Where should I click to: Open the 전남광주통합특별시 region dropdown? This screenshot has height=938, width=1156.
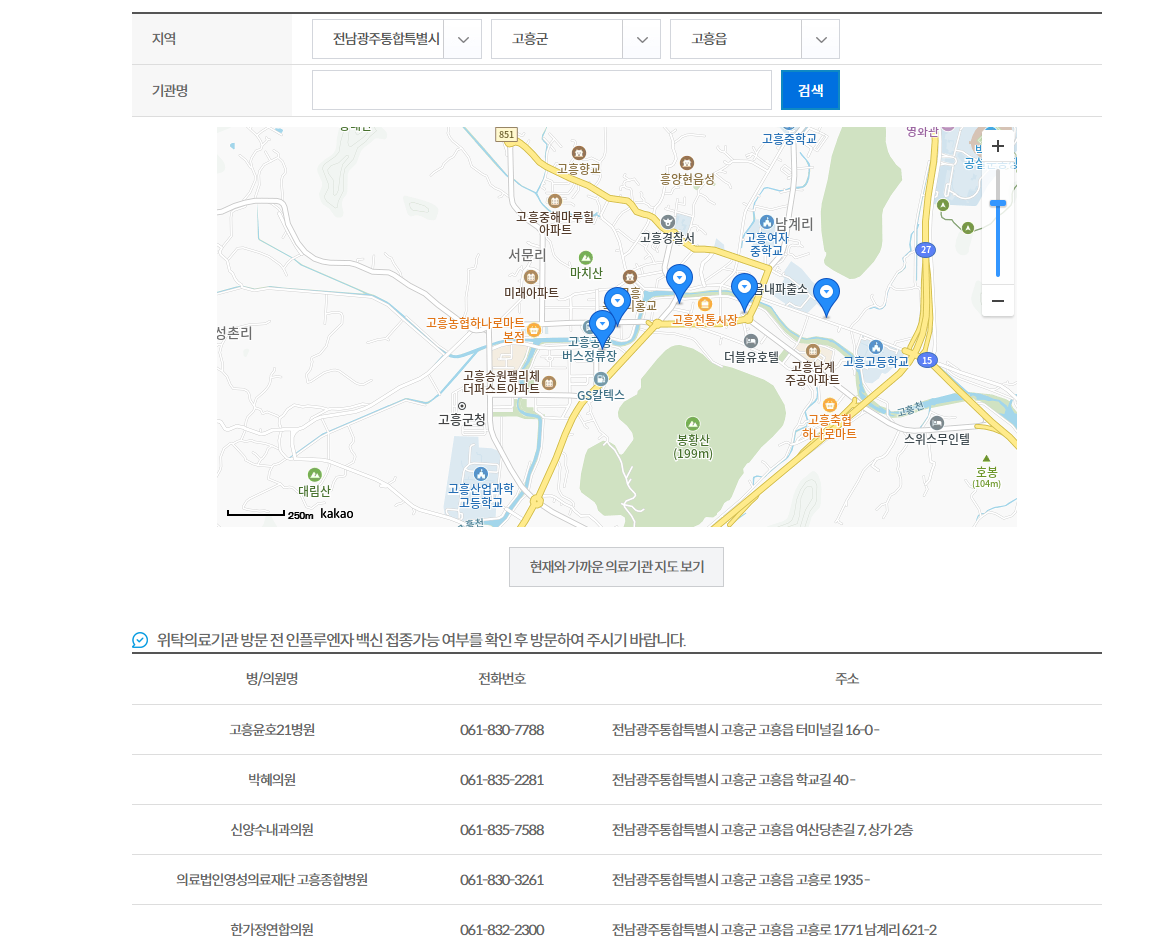click(x=397, y=39)
